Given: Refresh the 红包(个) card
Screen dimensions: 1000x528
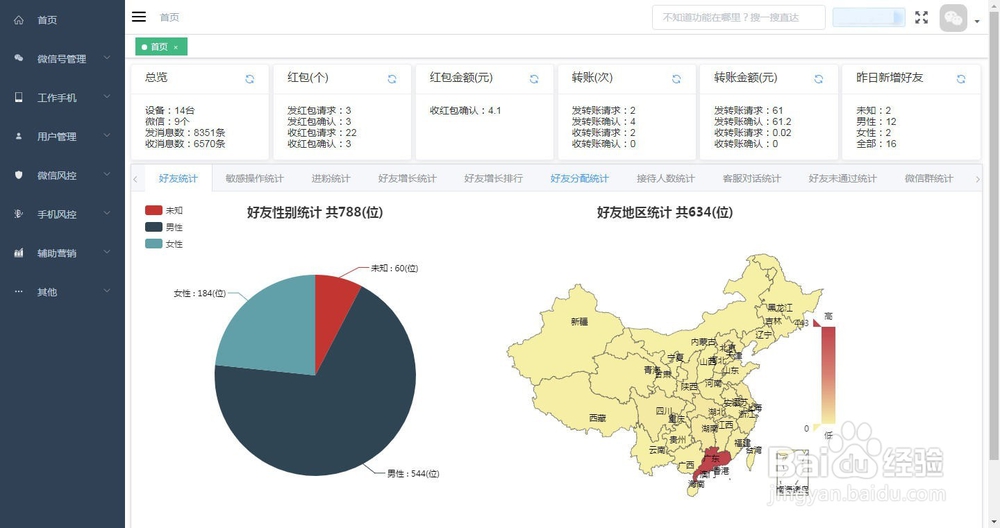Looking at the screenshot, I should tap(392, 79).
